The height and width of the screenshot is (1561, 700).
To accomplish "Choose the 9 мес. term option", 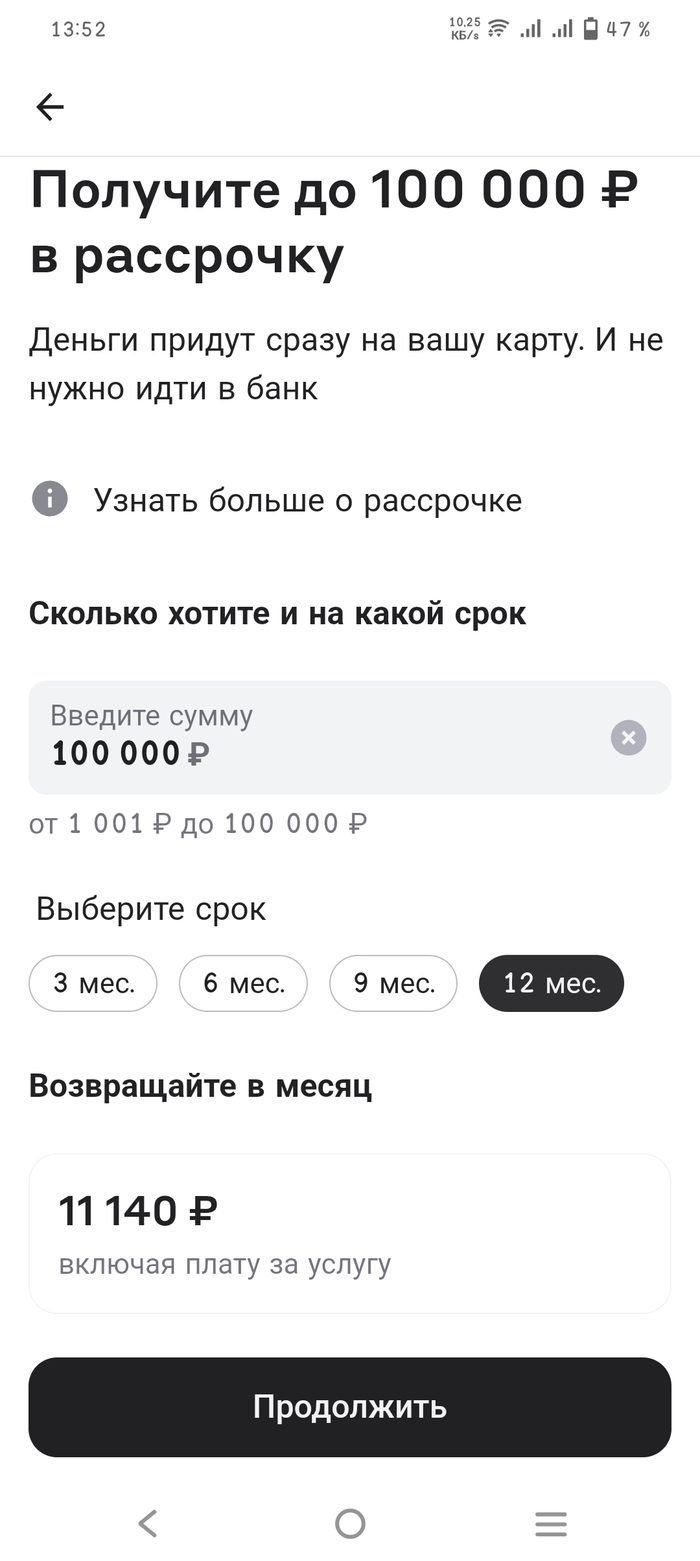I will click(x=393, y=983).
